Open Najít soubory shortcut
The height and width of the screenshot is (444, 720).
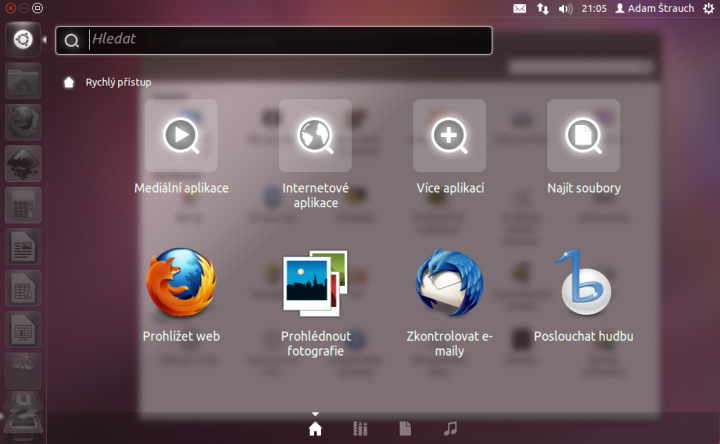click(x=584, y=147)
